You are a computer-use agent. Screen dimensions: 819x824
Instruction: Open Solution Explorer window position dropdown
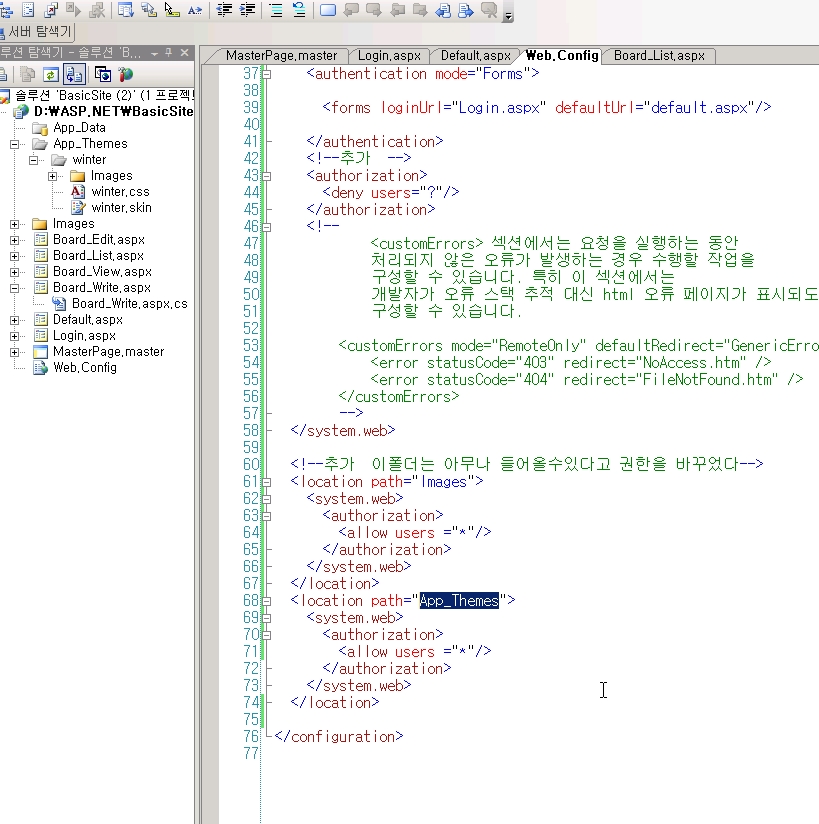pos(155,53)
